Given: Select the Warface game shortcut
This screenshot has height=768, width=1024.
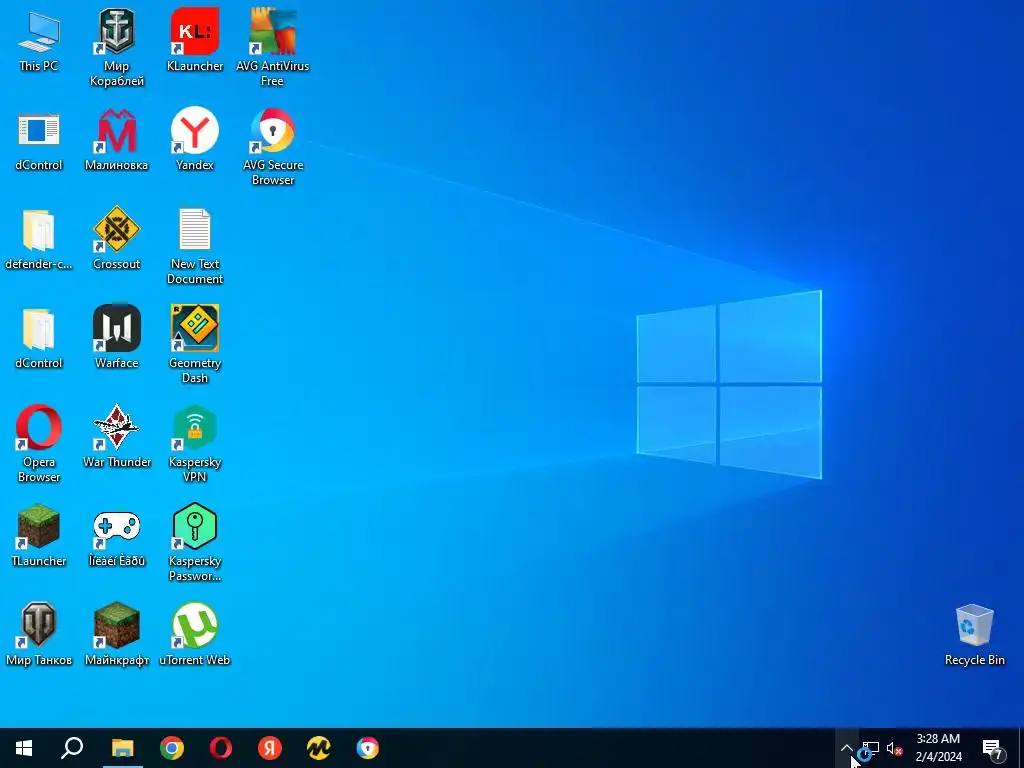Looking at the screenshot, I should point(116,339).
